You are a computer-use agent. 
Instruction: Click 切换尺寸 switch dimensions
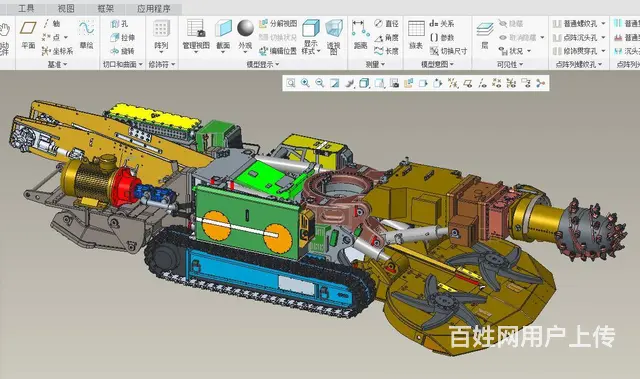(449, 51)
